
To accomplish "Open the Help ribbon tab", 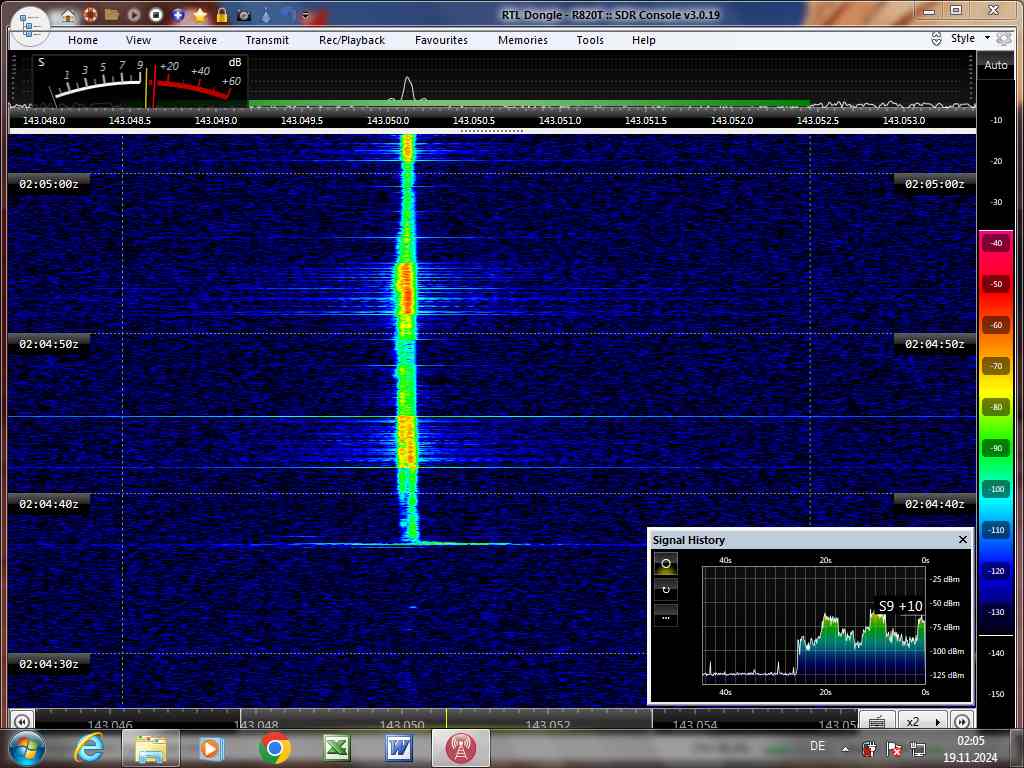I will pyautogui.click(x=644, y=40).
